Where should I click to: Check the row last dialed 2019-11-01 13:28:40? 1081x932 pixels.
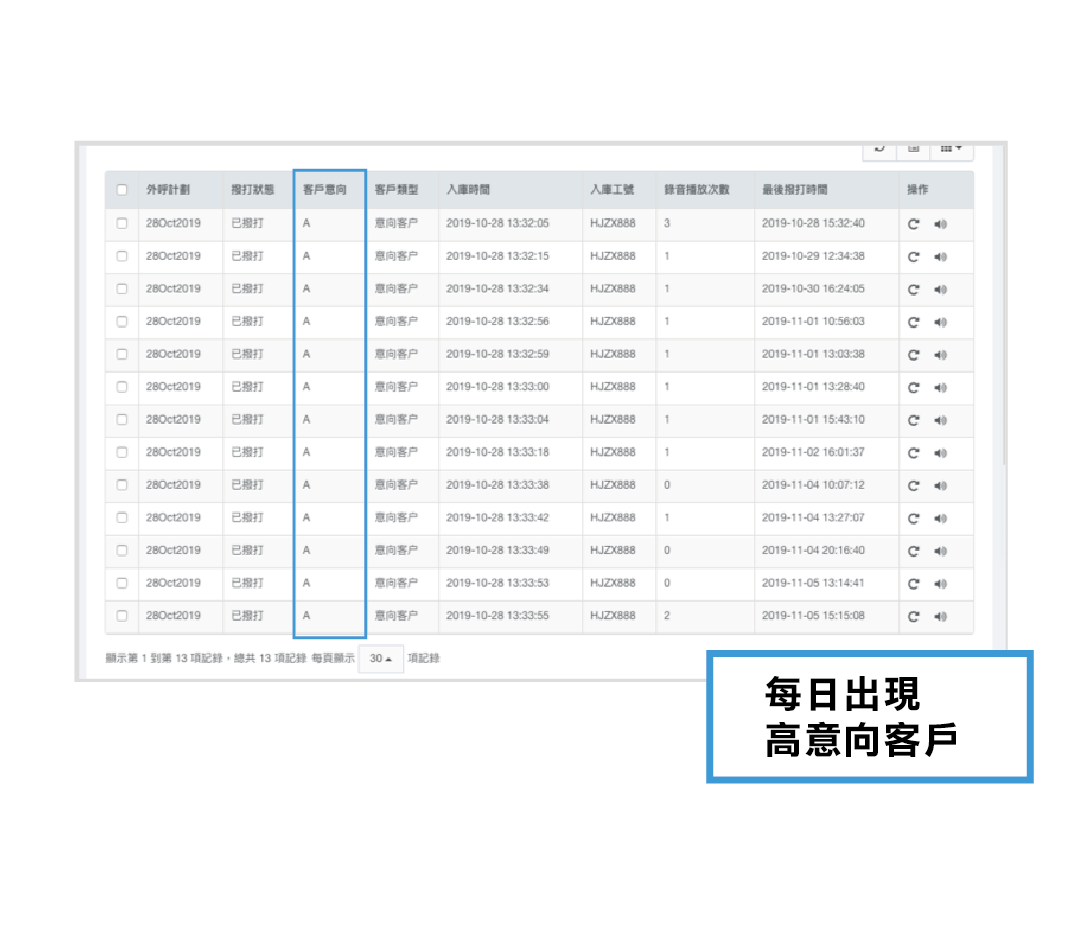[122, 387]
